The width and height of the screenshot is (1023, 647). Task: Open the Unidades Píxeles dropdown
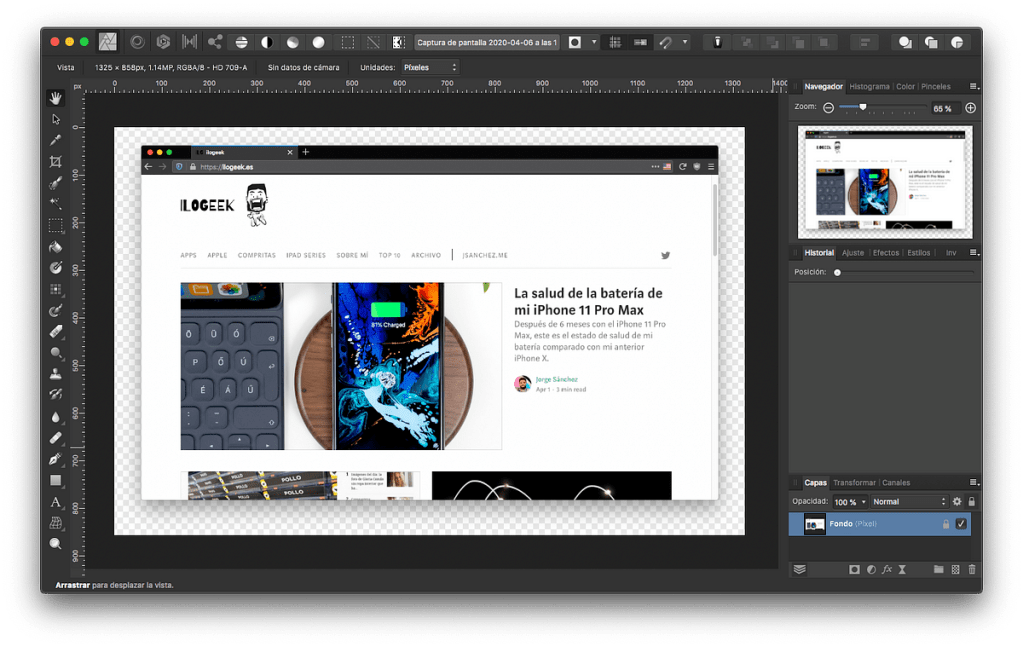click(429, 67)
